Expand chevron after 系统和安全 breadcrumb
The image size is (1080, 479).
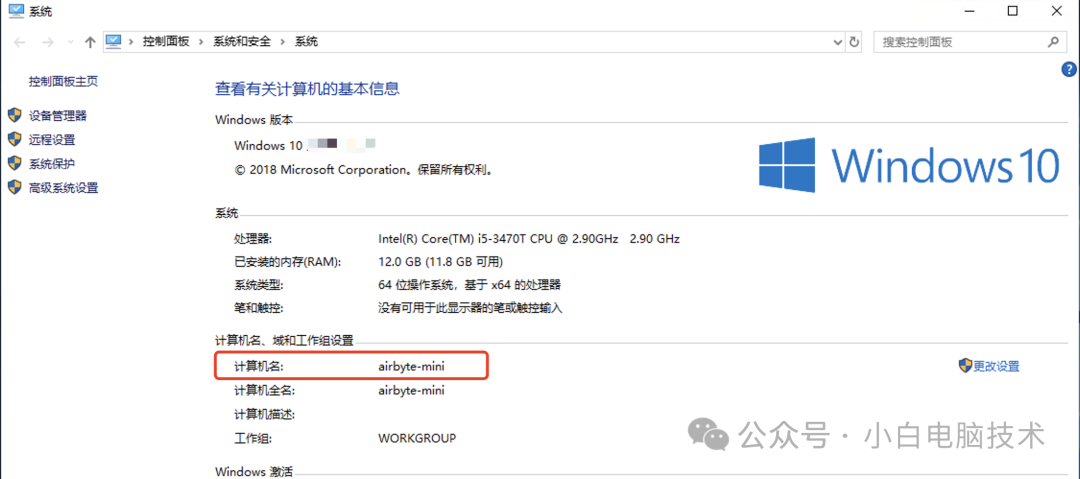(x=282, y=41)
